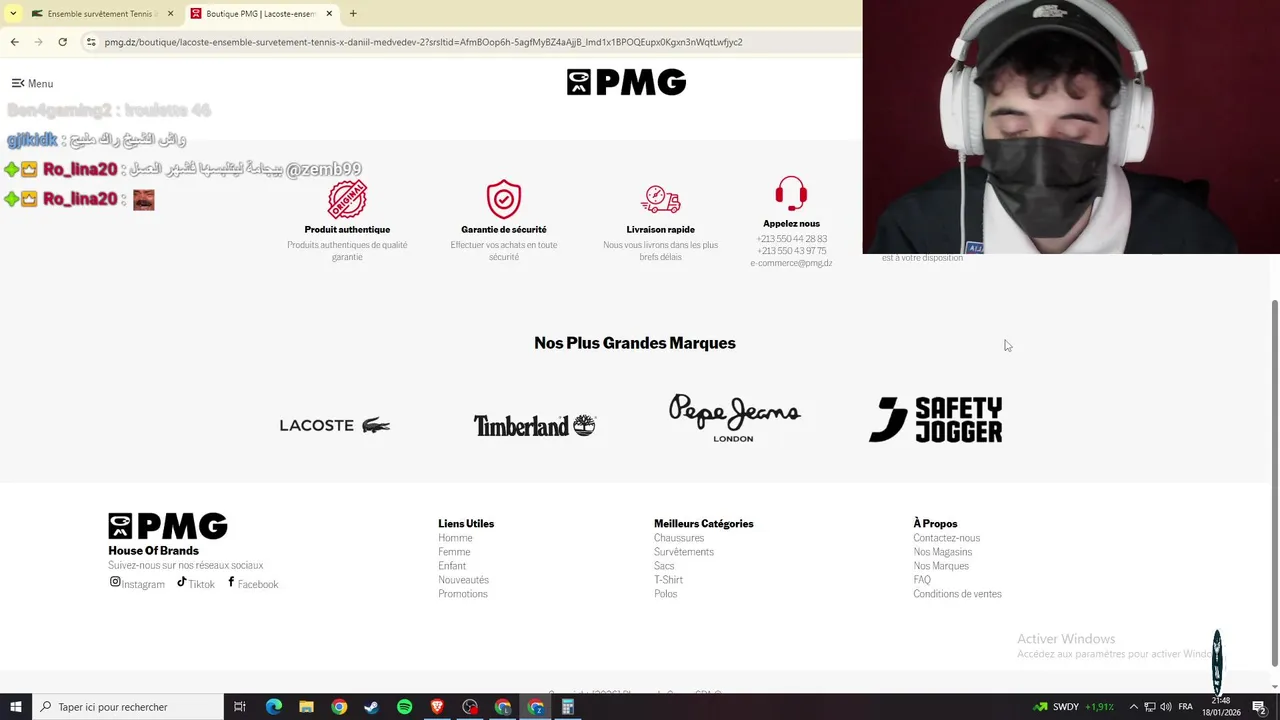The height and width of the screenshot is (720, 1280).
Task: Open Chaussures category link
Action: [x=679, y=538]
